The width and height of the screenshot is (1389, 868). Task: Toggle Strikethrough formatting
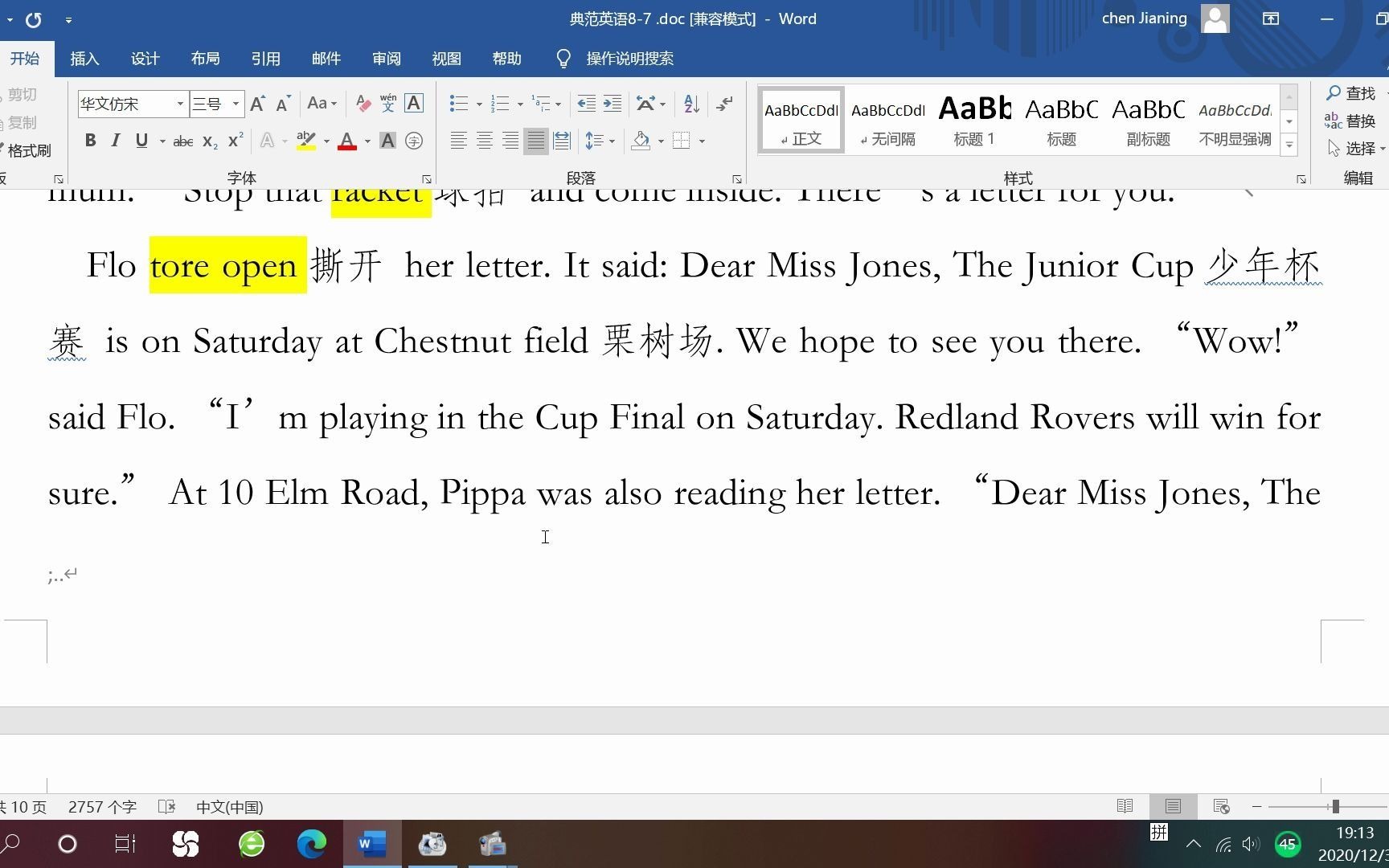(x=183, y=141)
